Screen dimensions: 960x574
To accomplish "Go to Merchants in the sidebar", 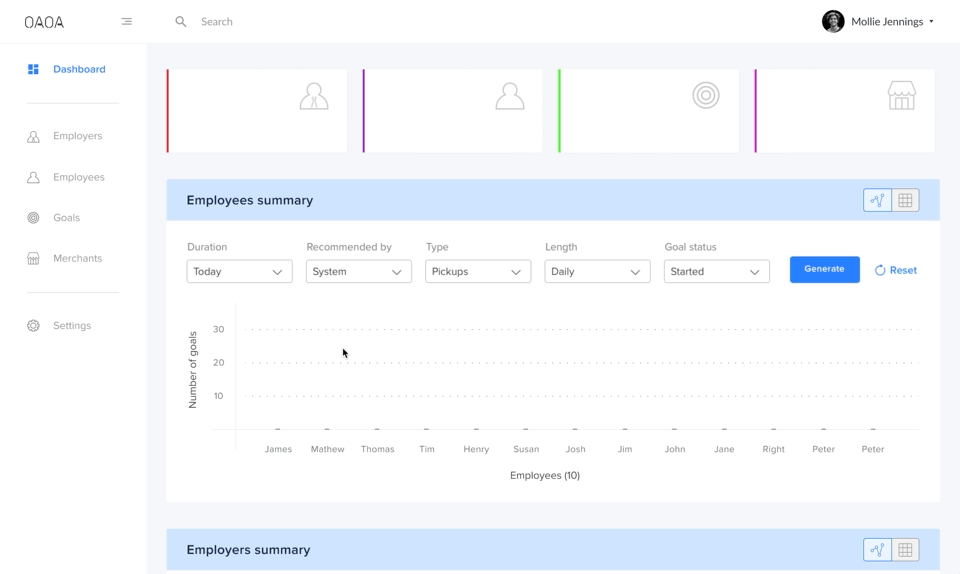I will (x=77, y=258).
